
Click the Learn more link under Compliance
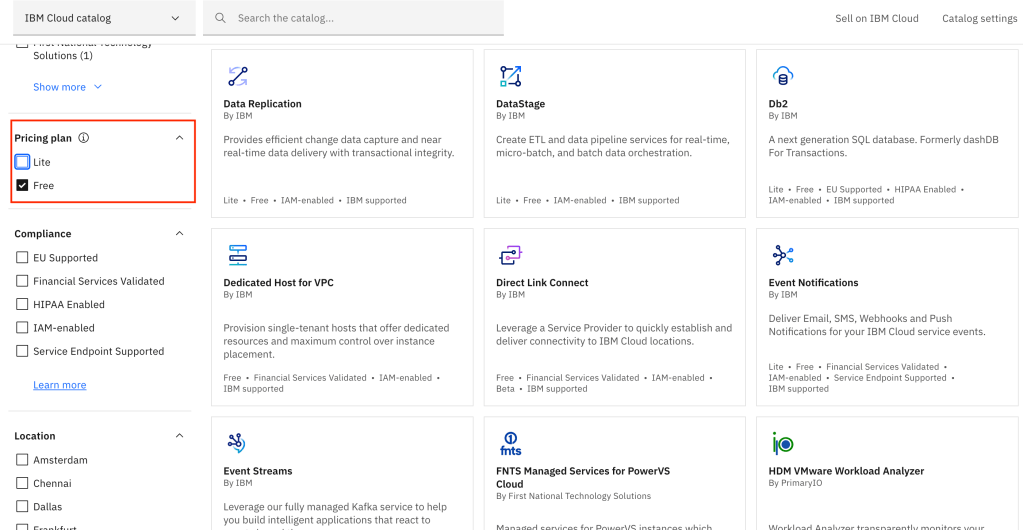pos(59,385)
